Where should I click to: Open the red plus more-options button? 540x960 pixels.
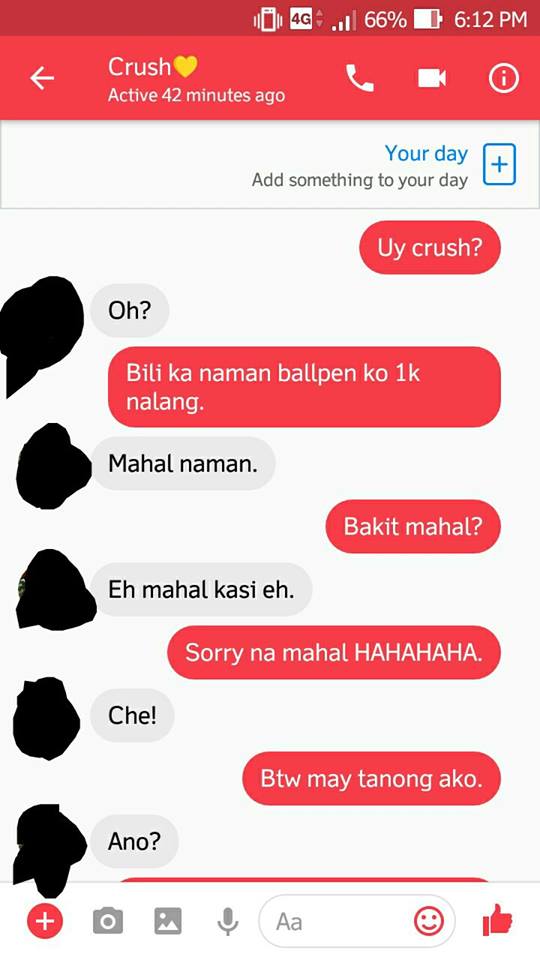[45, 921]
